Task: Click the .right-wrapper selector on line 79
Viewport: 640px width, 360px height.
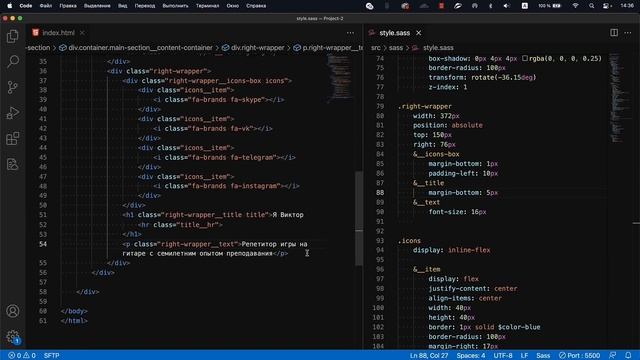Action: [424, 106]
